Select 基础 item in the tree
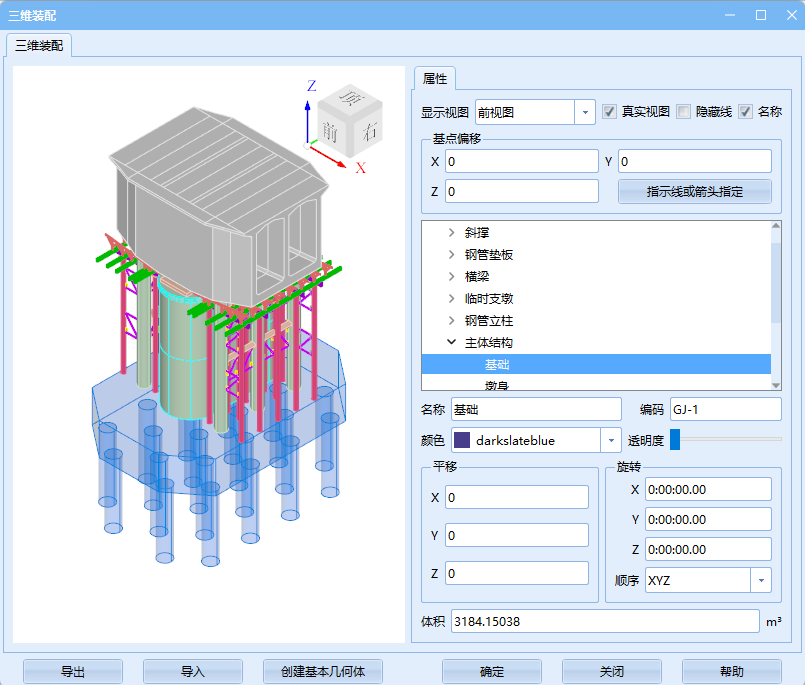Image resolution: width=805 pixels, height=685 pixels. 497,365
